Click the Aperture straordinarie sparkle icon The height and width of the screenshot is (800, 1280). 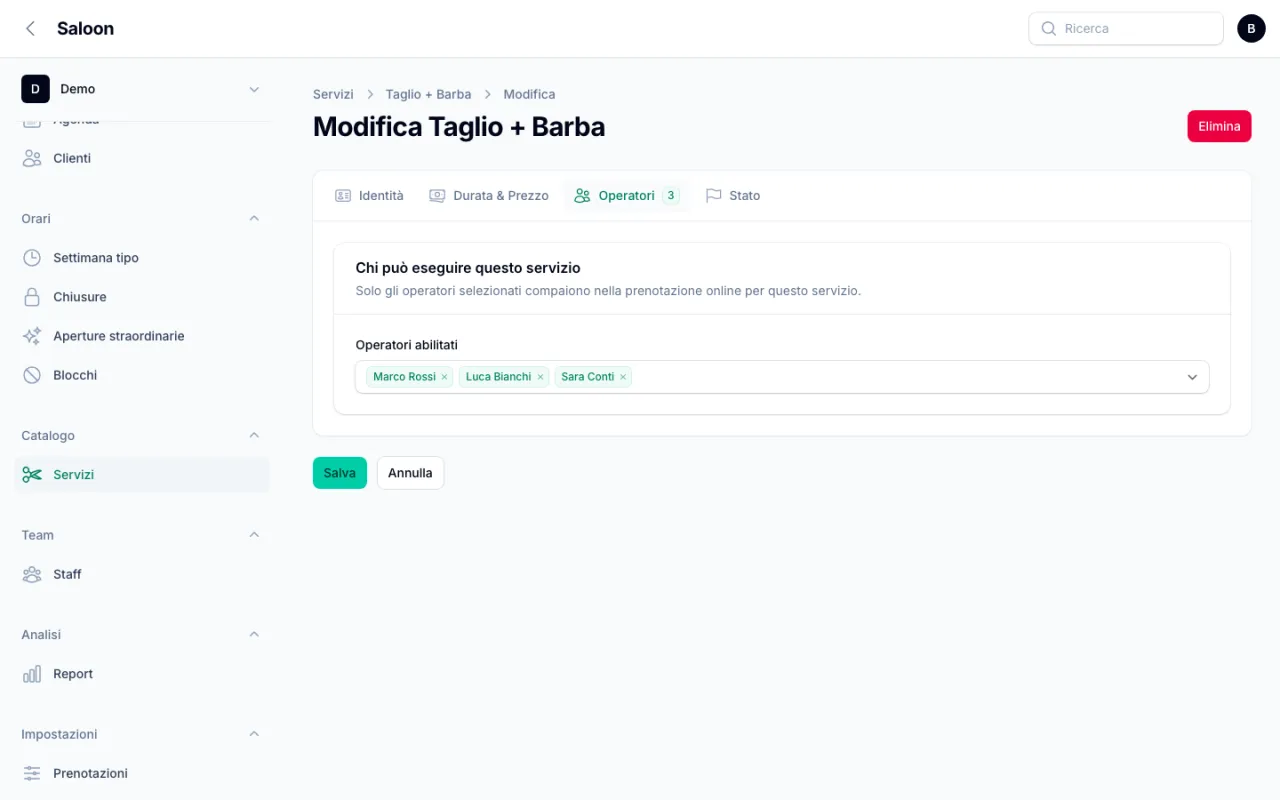pos(32,336)
